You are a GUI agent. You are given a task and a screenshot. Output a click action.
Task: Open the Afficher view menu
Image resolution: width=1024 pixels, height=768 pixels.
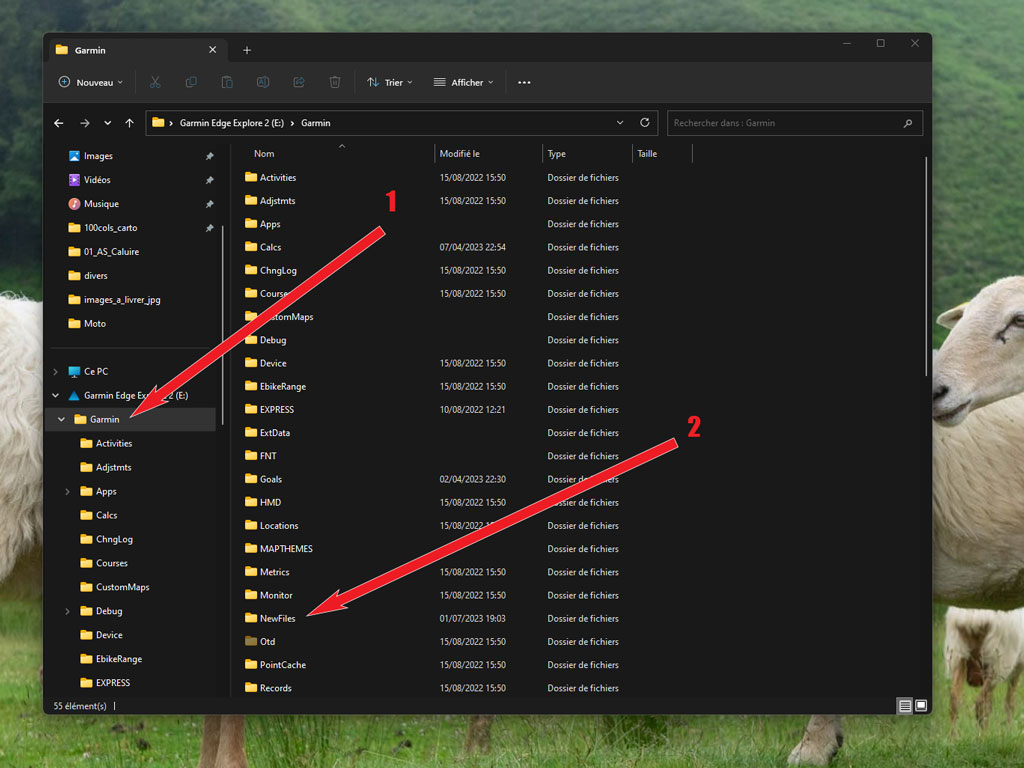pos(463,82)
